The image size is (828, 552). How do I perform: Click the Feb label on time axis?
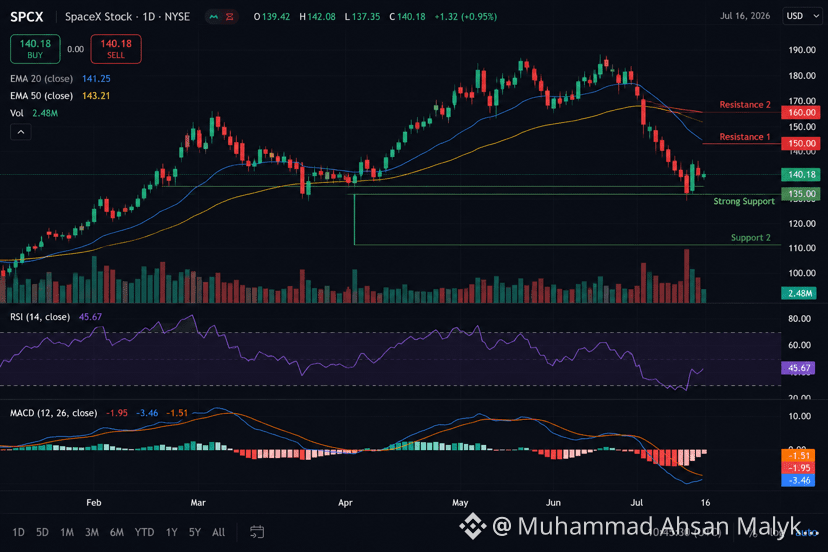[93, 502]
